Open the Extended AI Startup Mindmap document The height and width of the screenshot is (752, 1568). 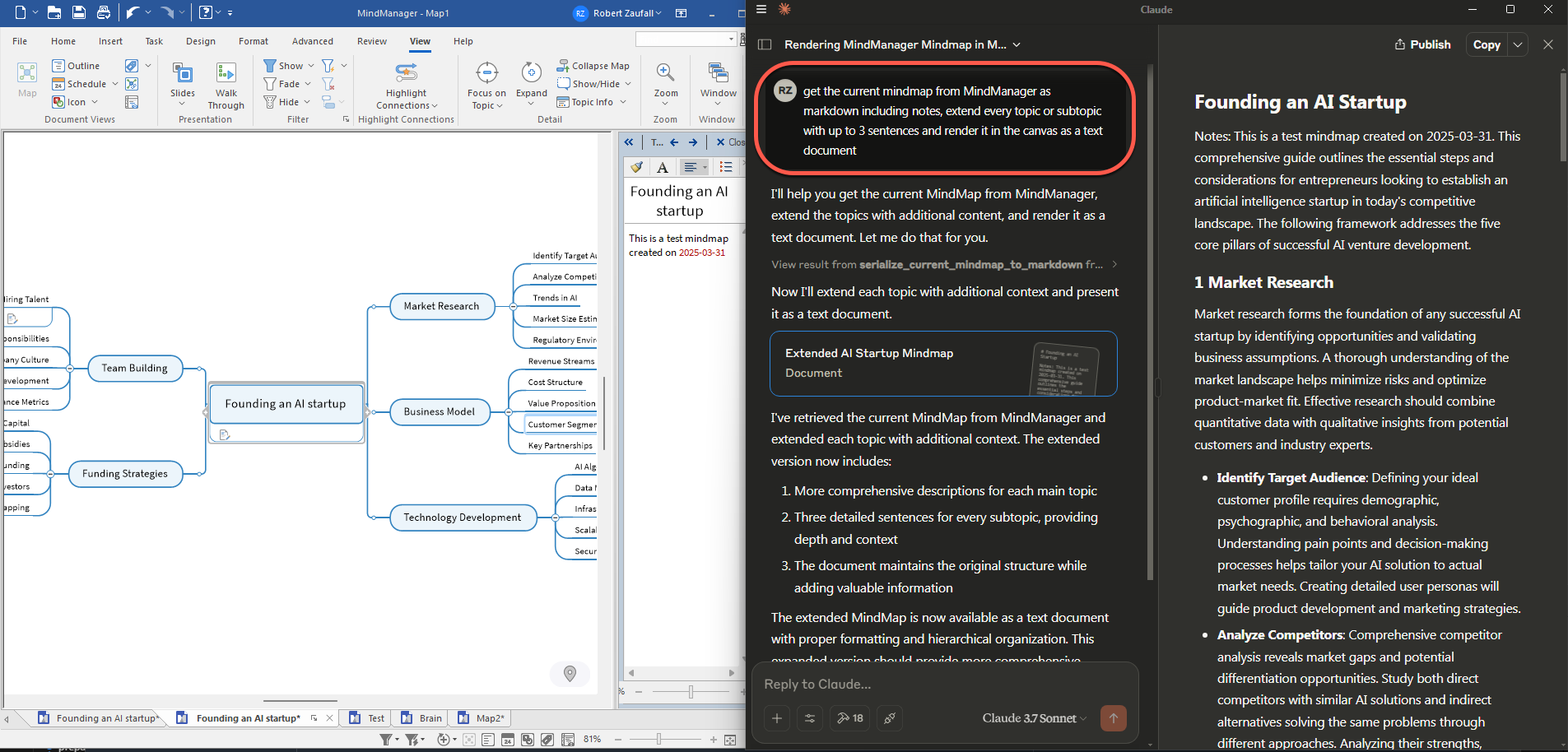click(x=943, y=364)
